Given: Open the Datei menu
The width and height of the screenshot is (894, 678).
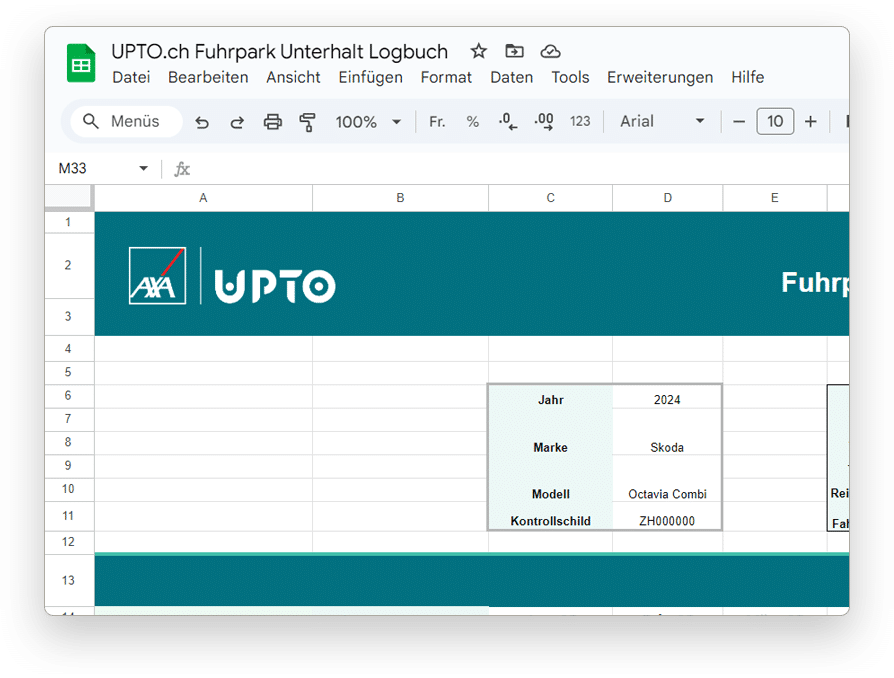Looking at the screenshot, I should (x=131, y=77).
